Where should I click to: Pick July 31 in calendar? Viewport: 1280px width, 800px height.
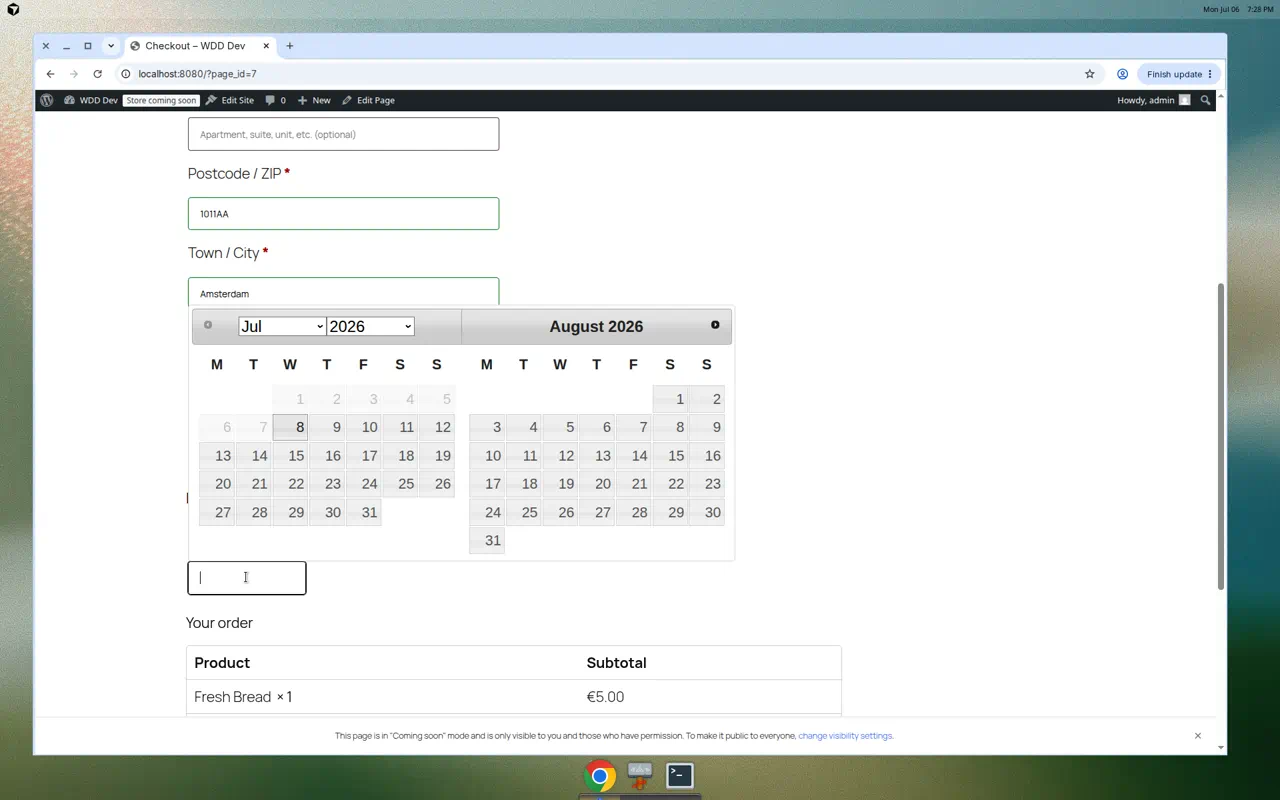[363, 512]
